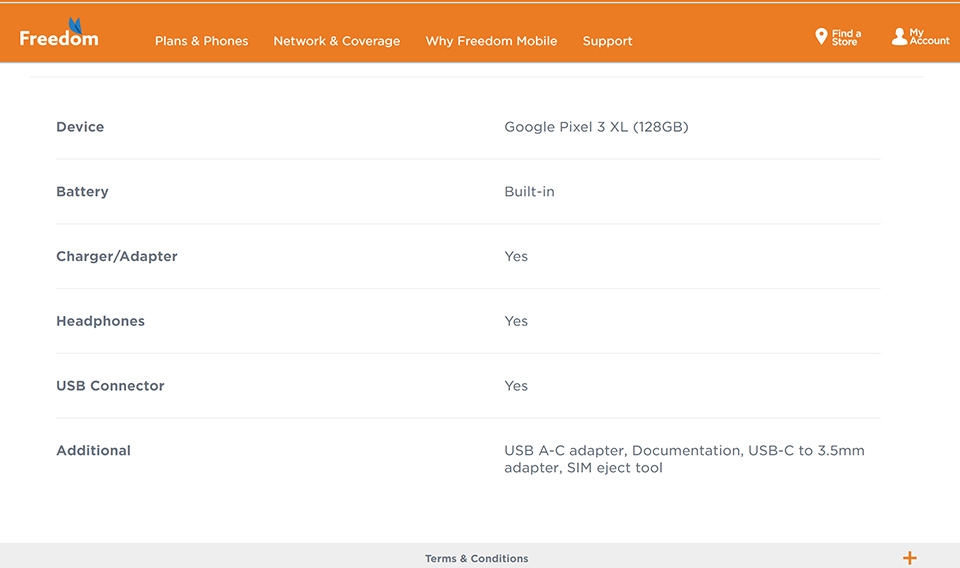
Task: Expand Terms & Conditions with the plus icon
Action: (x=909, y=558)
